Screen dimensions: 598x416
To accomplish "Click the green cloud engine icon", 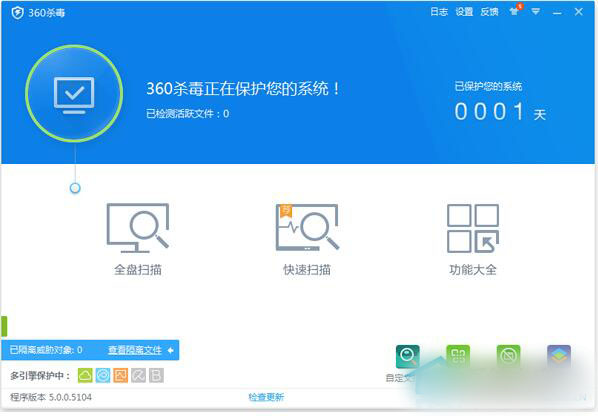I will [x=85, y=376].
